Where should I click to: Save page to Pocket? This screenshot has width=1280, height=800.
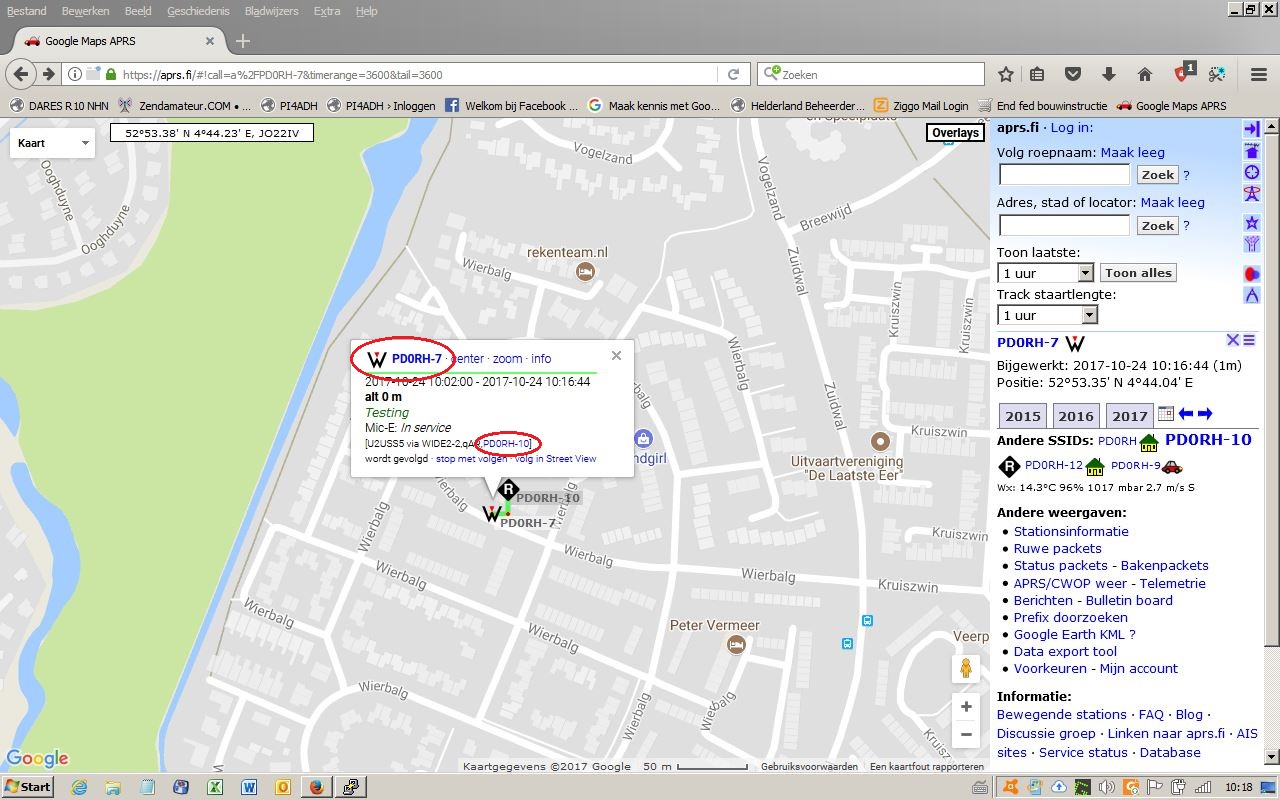[x=1072, y=74]
